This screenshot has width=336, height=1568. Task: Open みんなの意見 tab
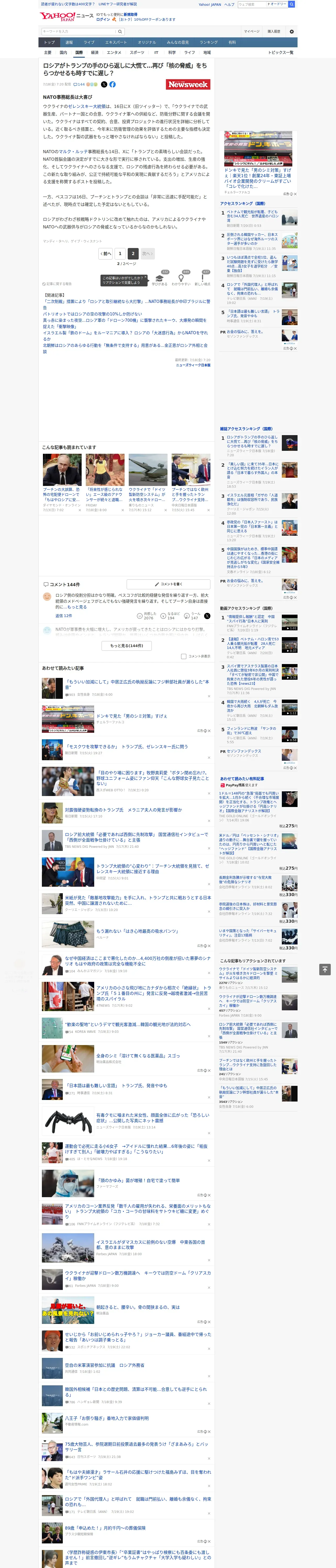(178, 43)
